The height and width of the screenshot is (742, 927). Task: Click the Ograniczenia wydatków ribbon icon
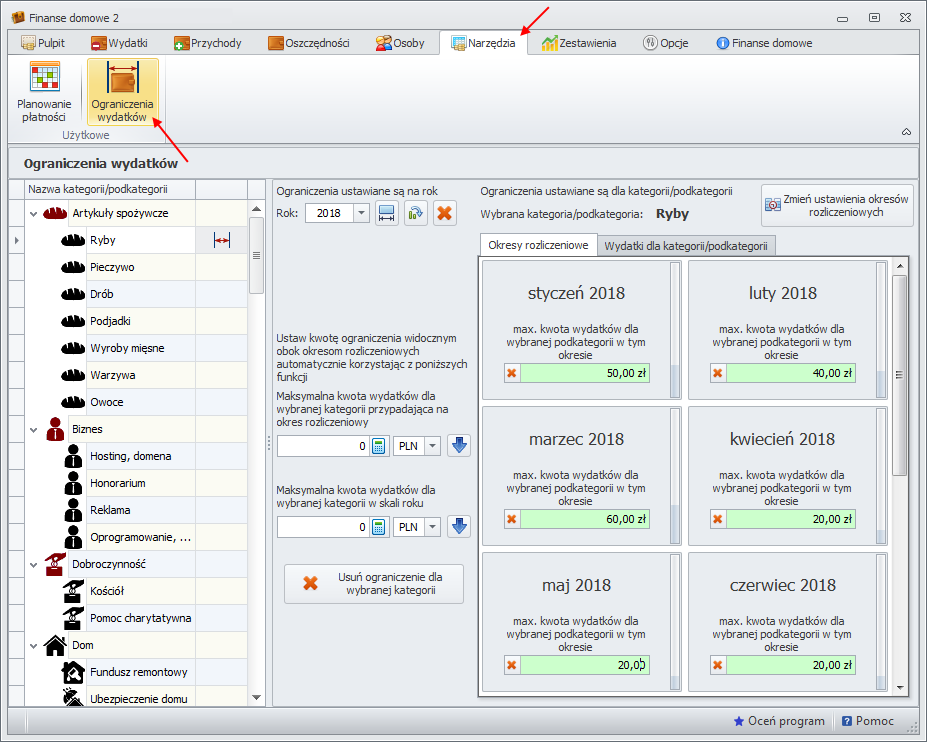(x=122, y=92)
